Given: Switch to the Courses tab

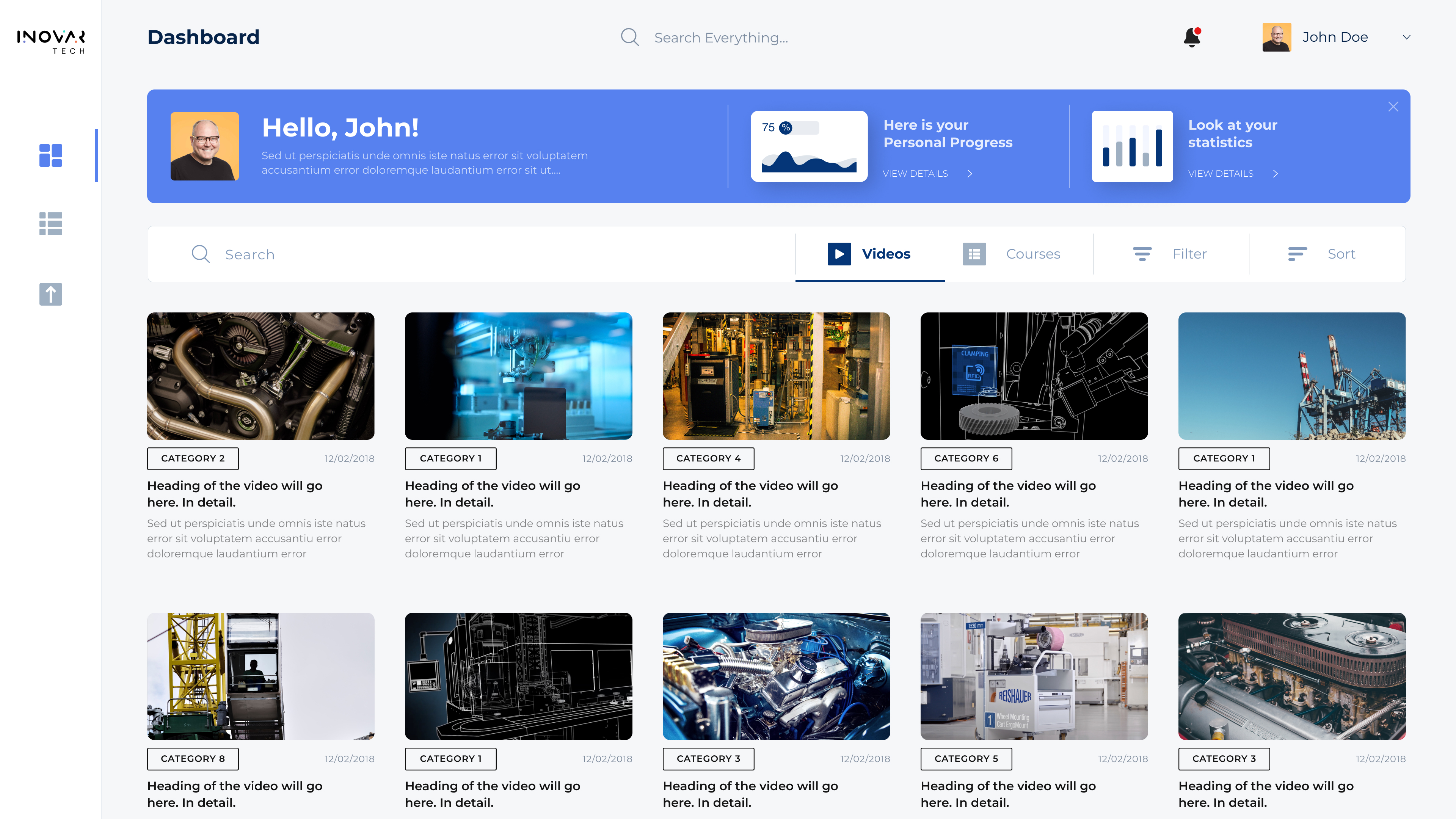Looking at the screenshot, I should tap(1012, 254).
